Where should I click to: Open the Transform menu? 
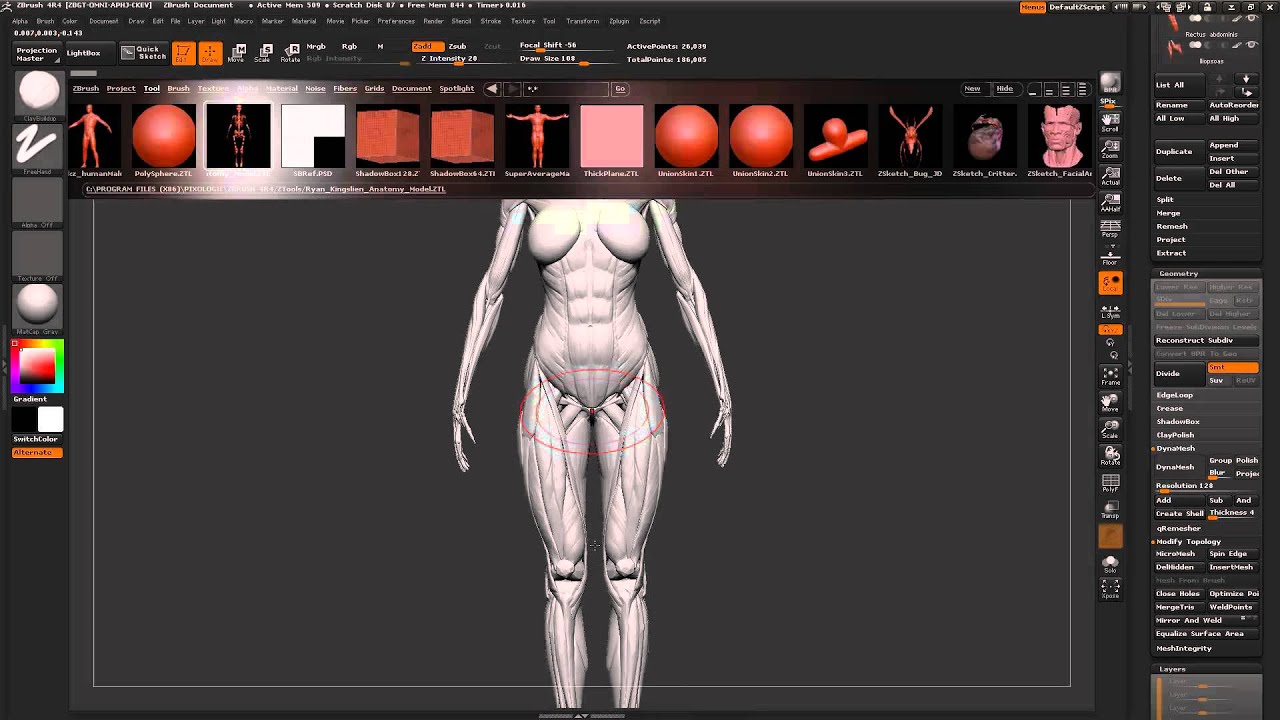[583, 21]
